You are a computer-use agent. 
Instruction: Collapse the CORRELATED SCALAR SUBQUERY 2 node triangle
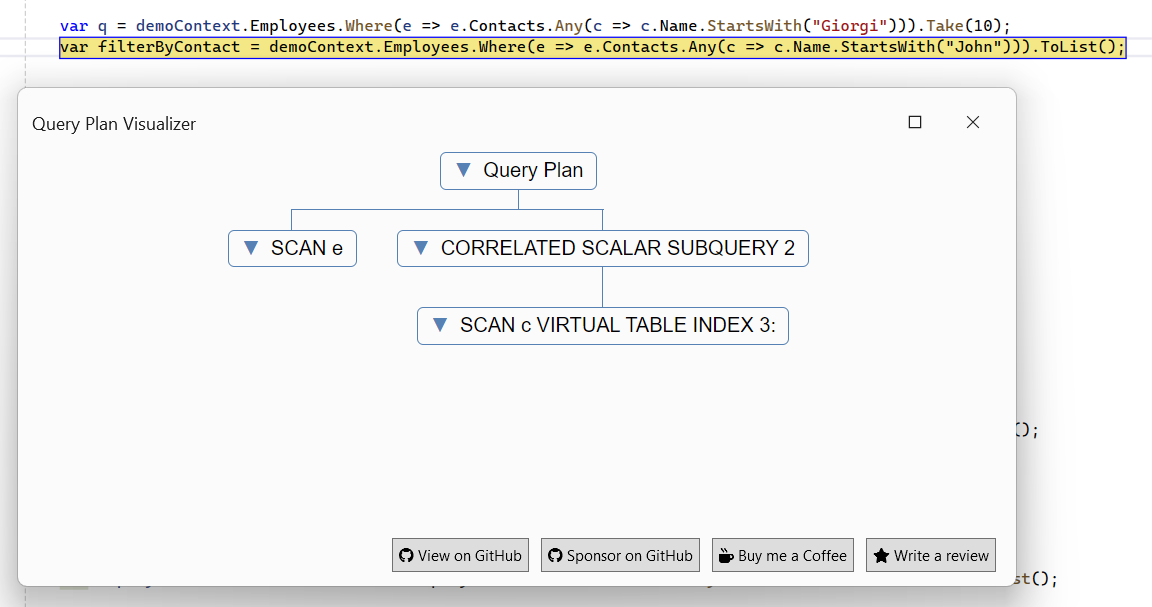click(x=421, y=248)
